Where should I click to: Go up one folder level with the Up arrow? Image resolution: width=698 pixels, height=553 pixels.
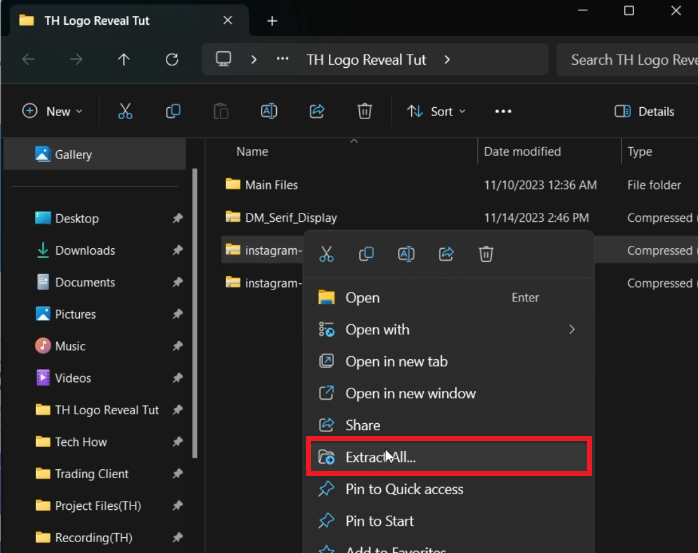click(124, 60)
